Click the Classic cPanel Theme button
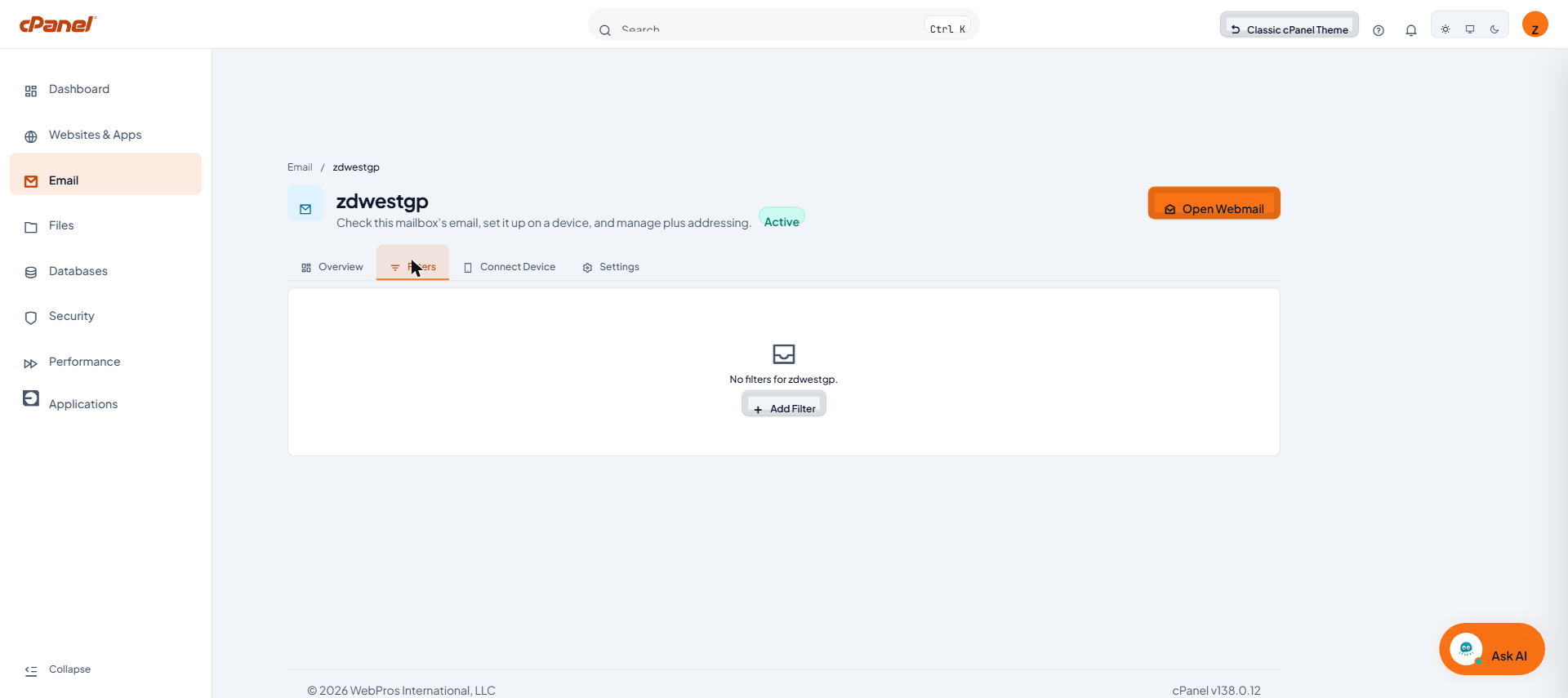This screenshot has height=698, width=1568. pos(1290,25)
